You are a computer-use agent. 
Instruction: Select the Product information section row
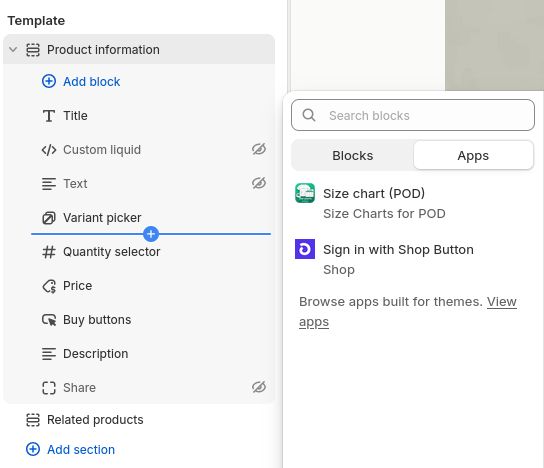tap(139, 50)
